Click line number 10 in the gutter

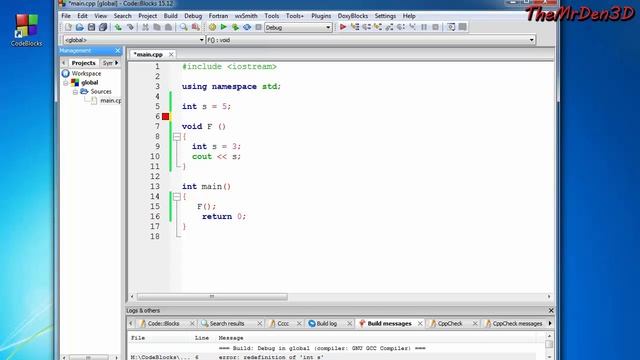tap(155, 156)
